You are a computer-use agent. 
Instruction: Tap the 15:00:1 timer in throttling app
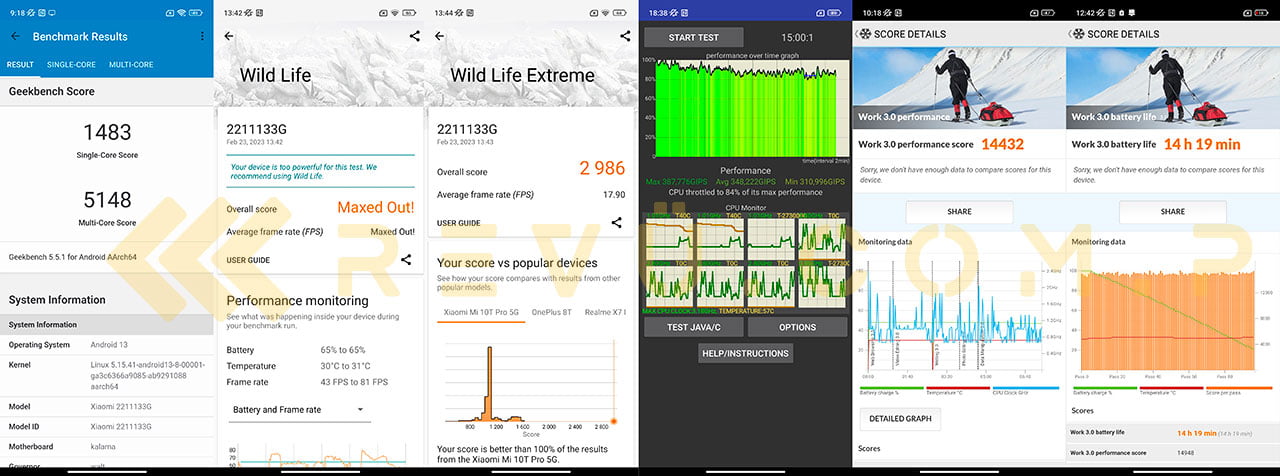pyautogui.click(x=797, y=37)
